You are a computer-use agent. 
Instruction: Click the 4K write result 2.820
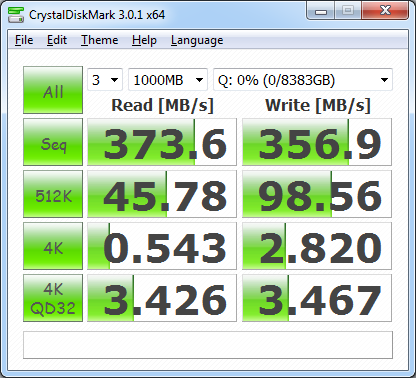317,246
